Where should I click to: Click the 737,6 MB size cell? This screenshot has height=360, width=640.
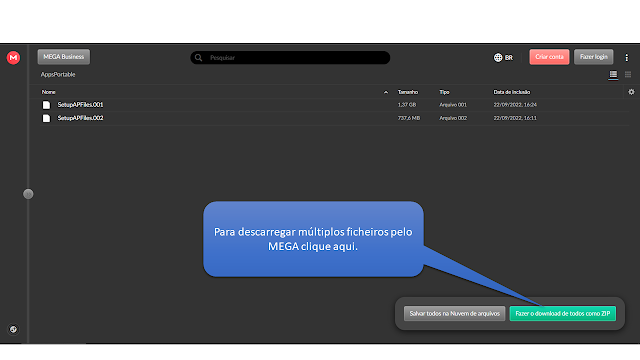click(x=409, y=118)
